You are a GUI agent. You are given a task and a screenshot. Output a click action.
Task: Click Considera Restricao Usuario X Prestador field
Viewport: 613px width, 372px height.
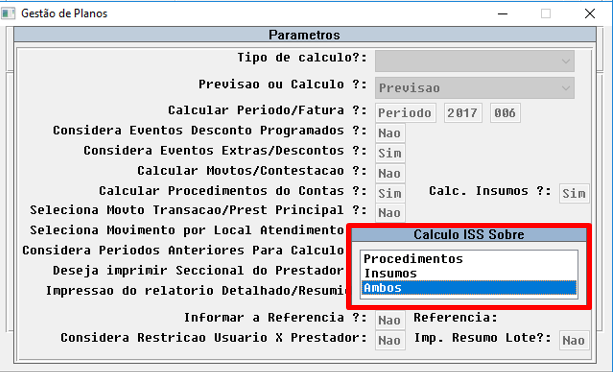point(390,340)
